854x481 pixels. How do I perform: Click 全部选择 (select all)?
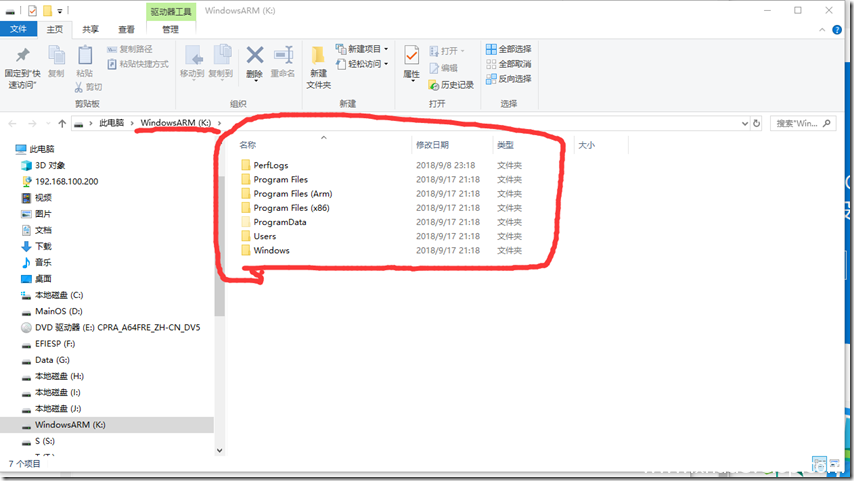click(508, 49)
